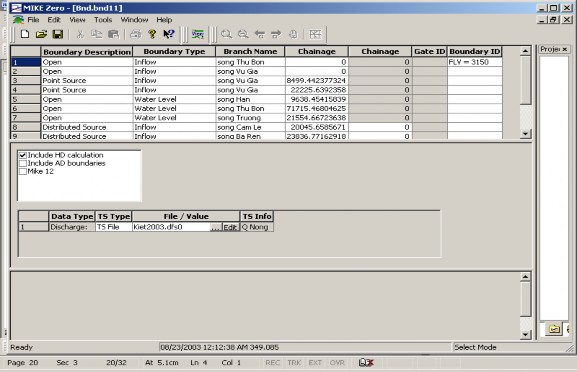Click the lower pane scrollbar up arrow

[x=525, y=277]
